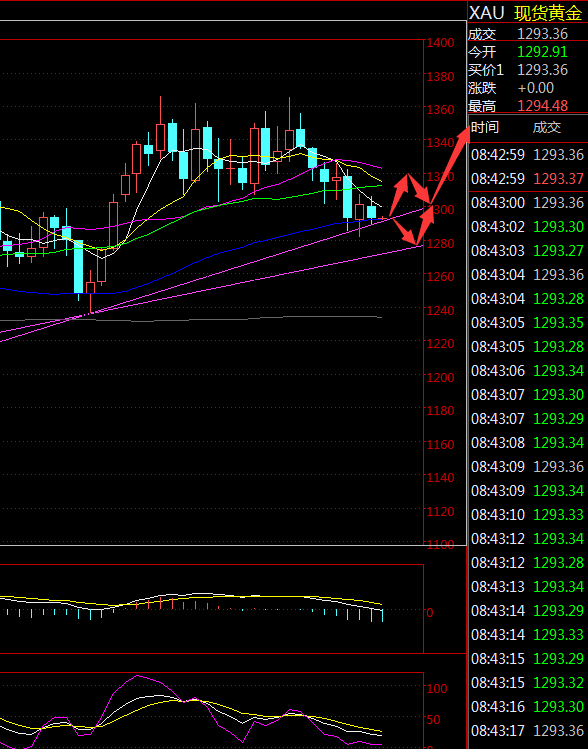This screenshot has height=749, width=588.
Task: Select price 1293.29 in the 08:43:14 row
Action: (x=558, y=610)
